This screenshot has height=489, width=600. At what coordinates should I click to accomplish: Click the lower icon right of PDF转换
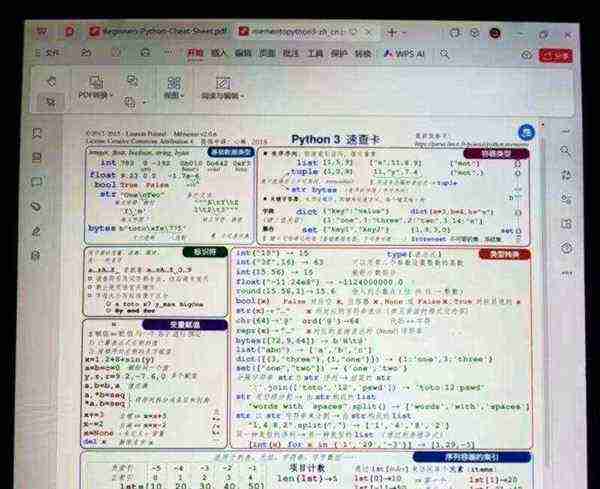[130, 102]
